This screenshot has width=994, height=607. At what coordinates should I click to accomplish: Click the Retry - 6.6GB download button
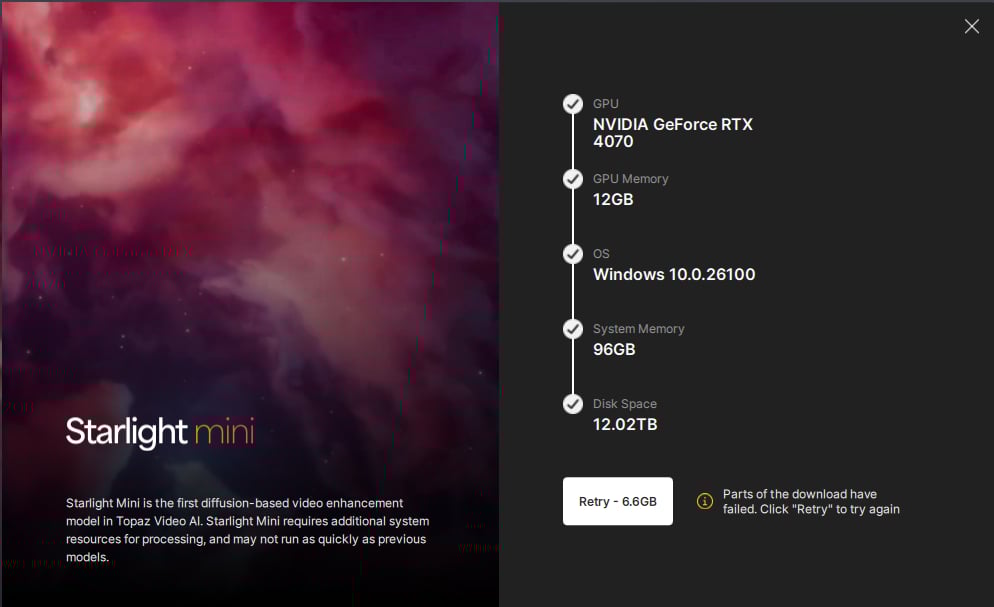617,501
